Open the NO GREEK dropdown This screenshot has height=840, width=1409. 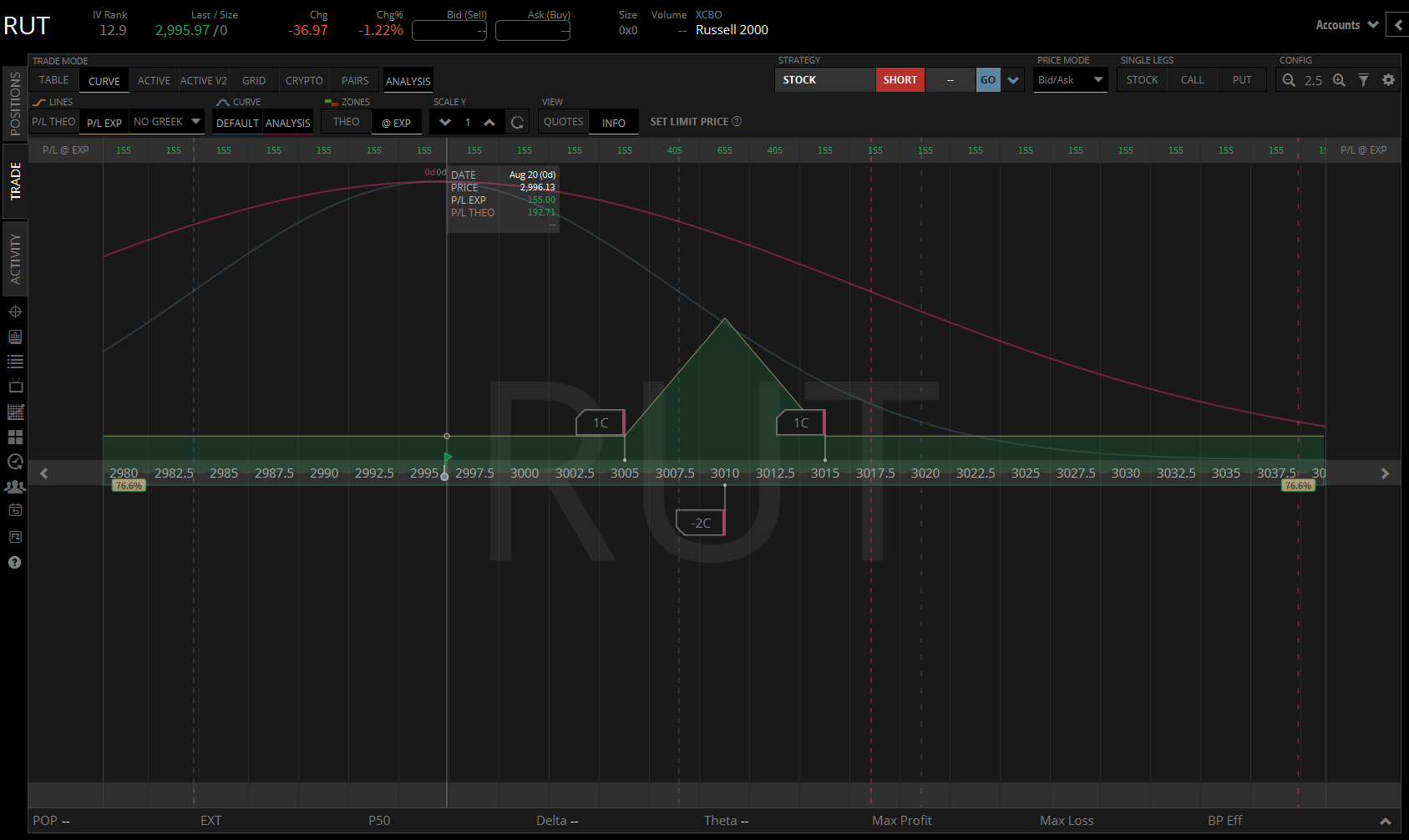pyautogui.click(x=167, y=122)
